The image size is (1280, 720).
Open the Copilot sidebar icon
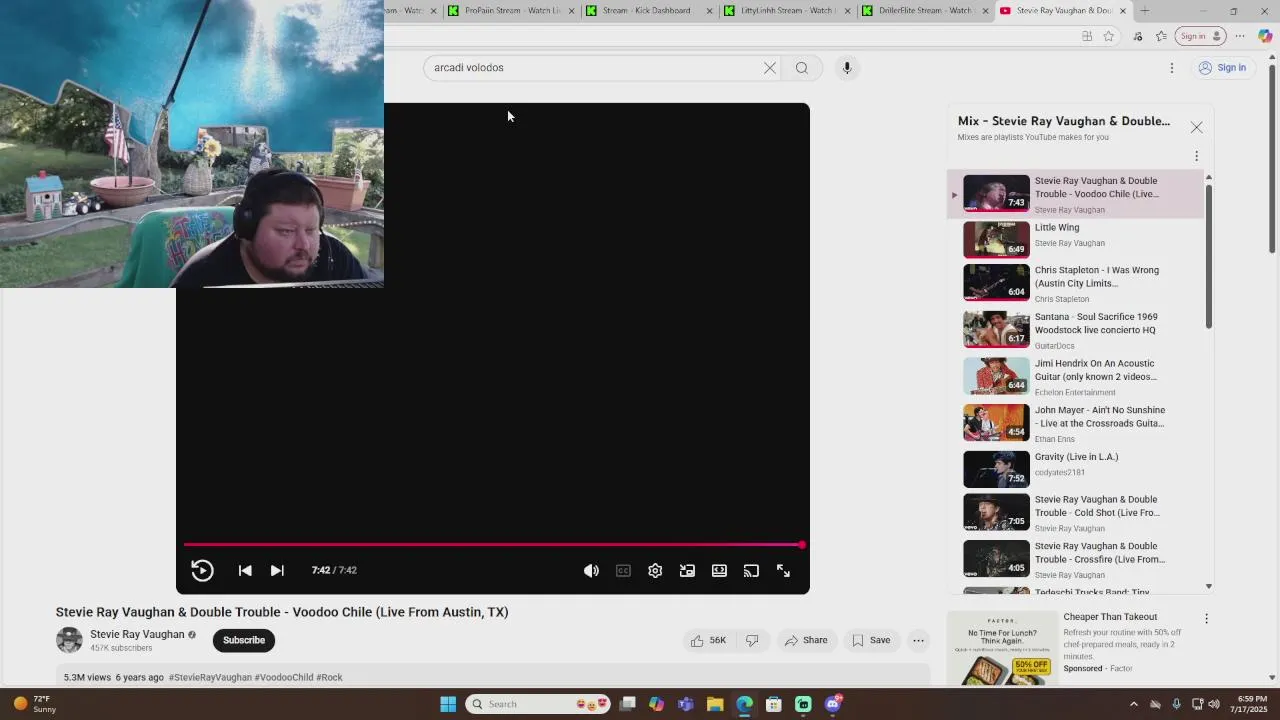coord(1265,36)
